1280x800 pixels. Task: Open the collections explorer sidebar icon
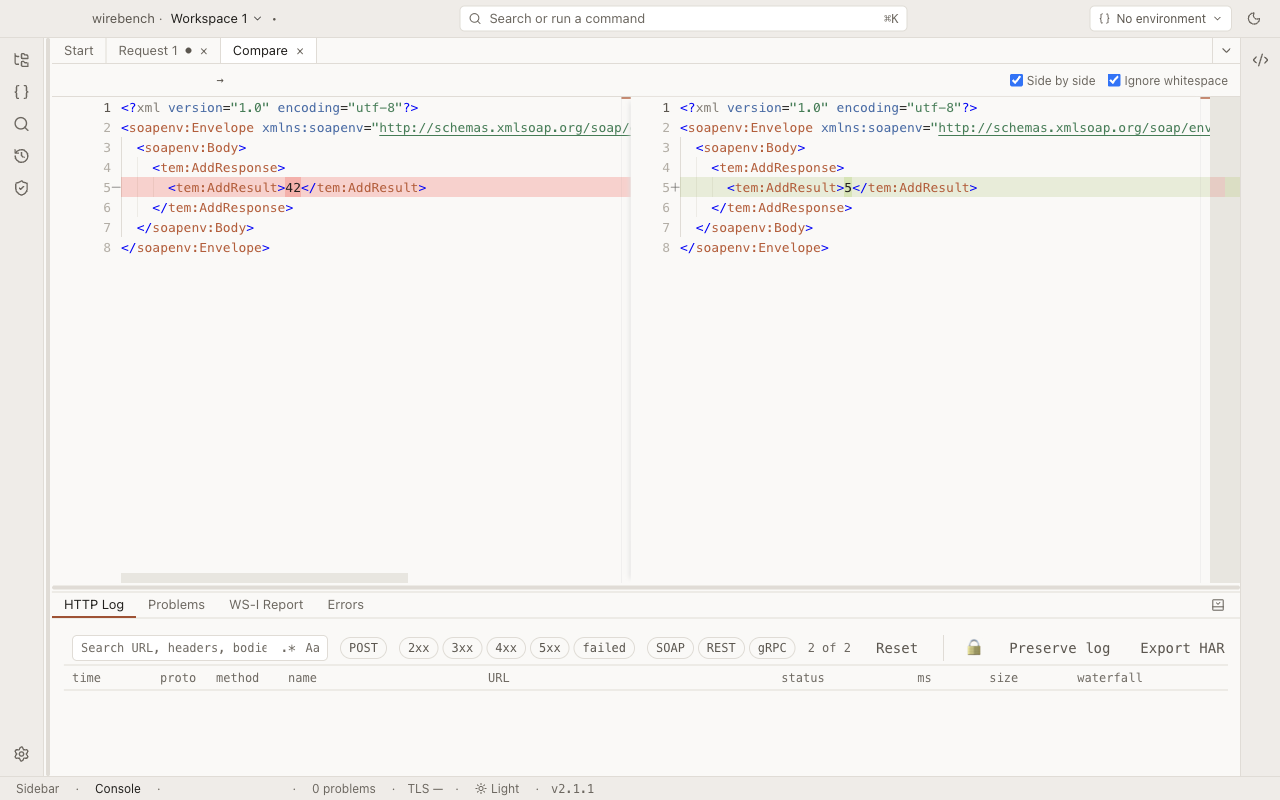click(x=21, y=60)
